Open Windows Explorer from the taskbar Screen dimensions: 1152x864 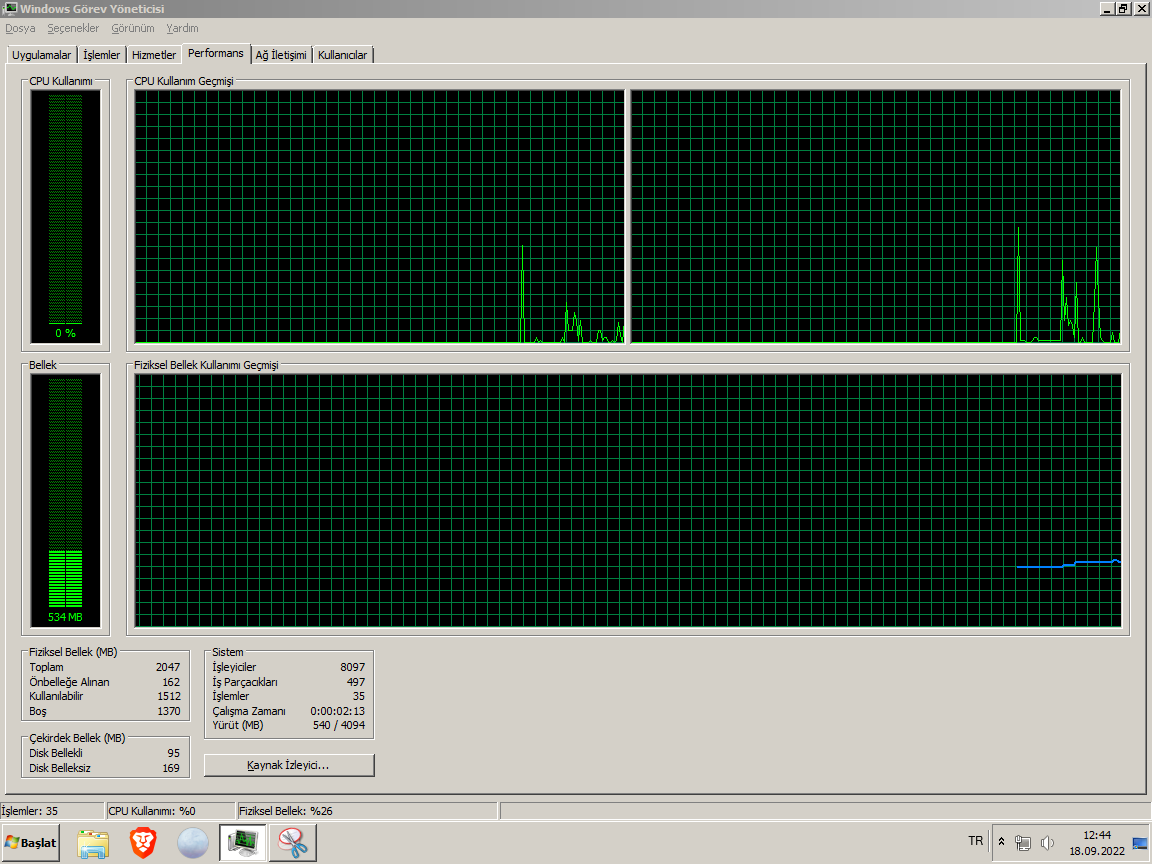[93, 843]
